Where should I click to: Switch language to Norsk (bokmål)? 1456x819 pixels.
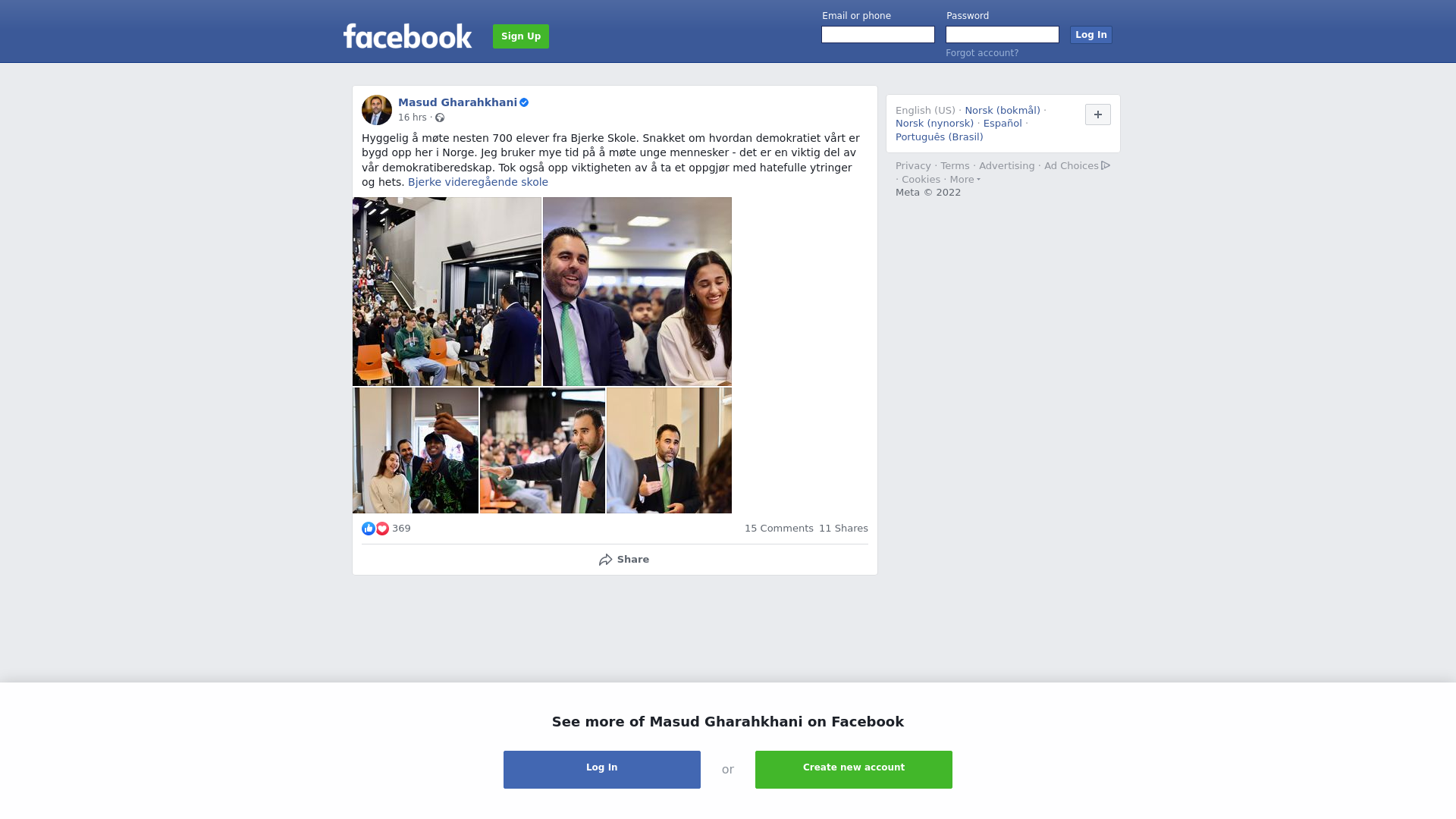pos(1003,111)
